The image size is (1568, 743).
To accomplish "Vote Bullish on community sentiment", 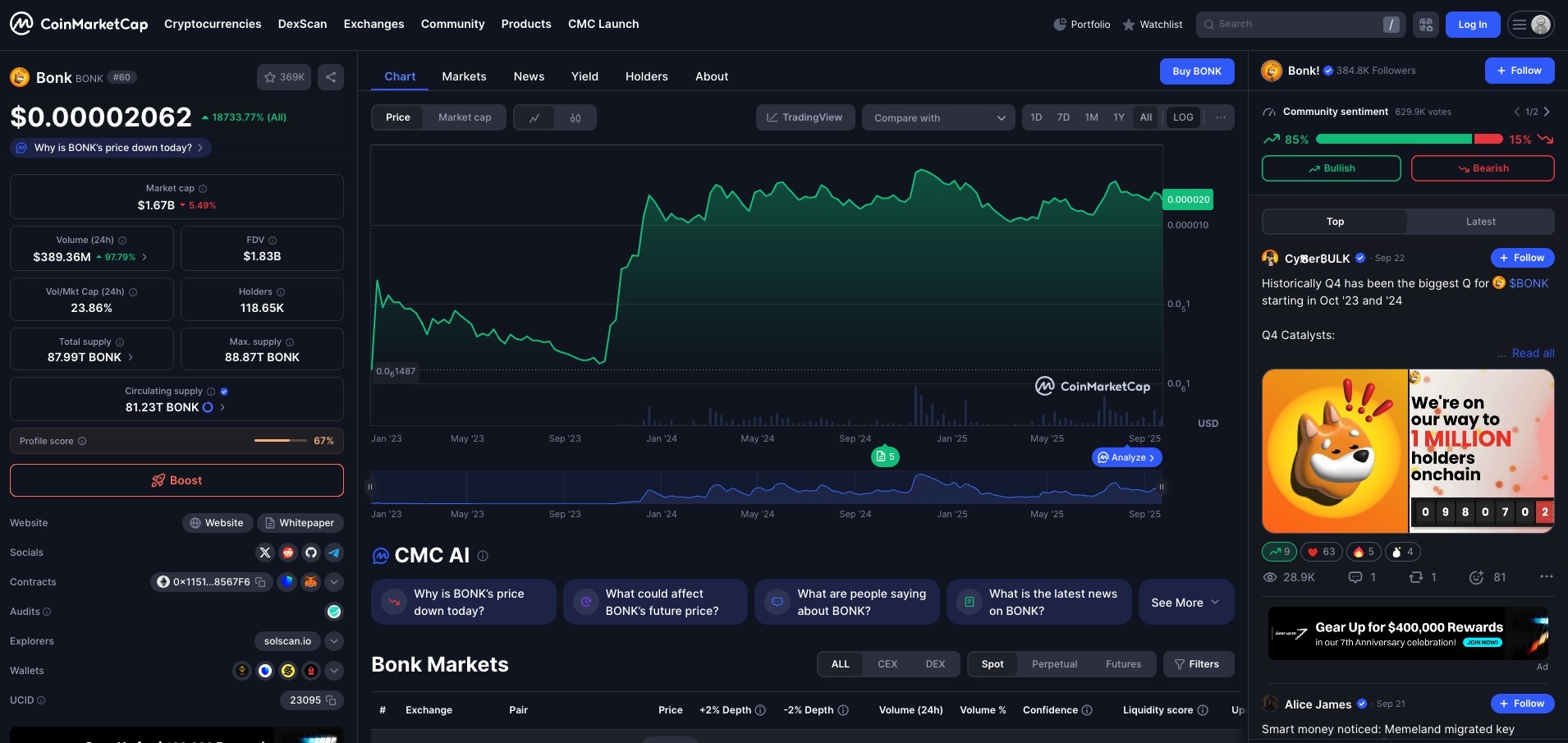I will (1331, 168).
